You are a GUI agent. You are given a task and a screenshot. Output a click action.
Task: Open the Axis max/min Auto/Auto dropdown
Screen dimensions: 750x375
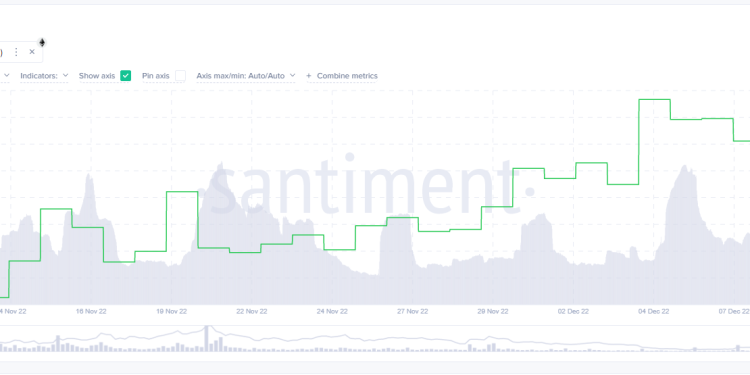246,76
